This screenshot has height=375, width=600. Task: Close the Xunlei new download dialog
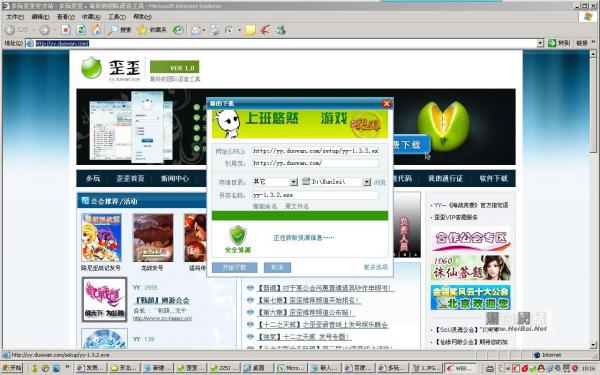(386, 103)
